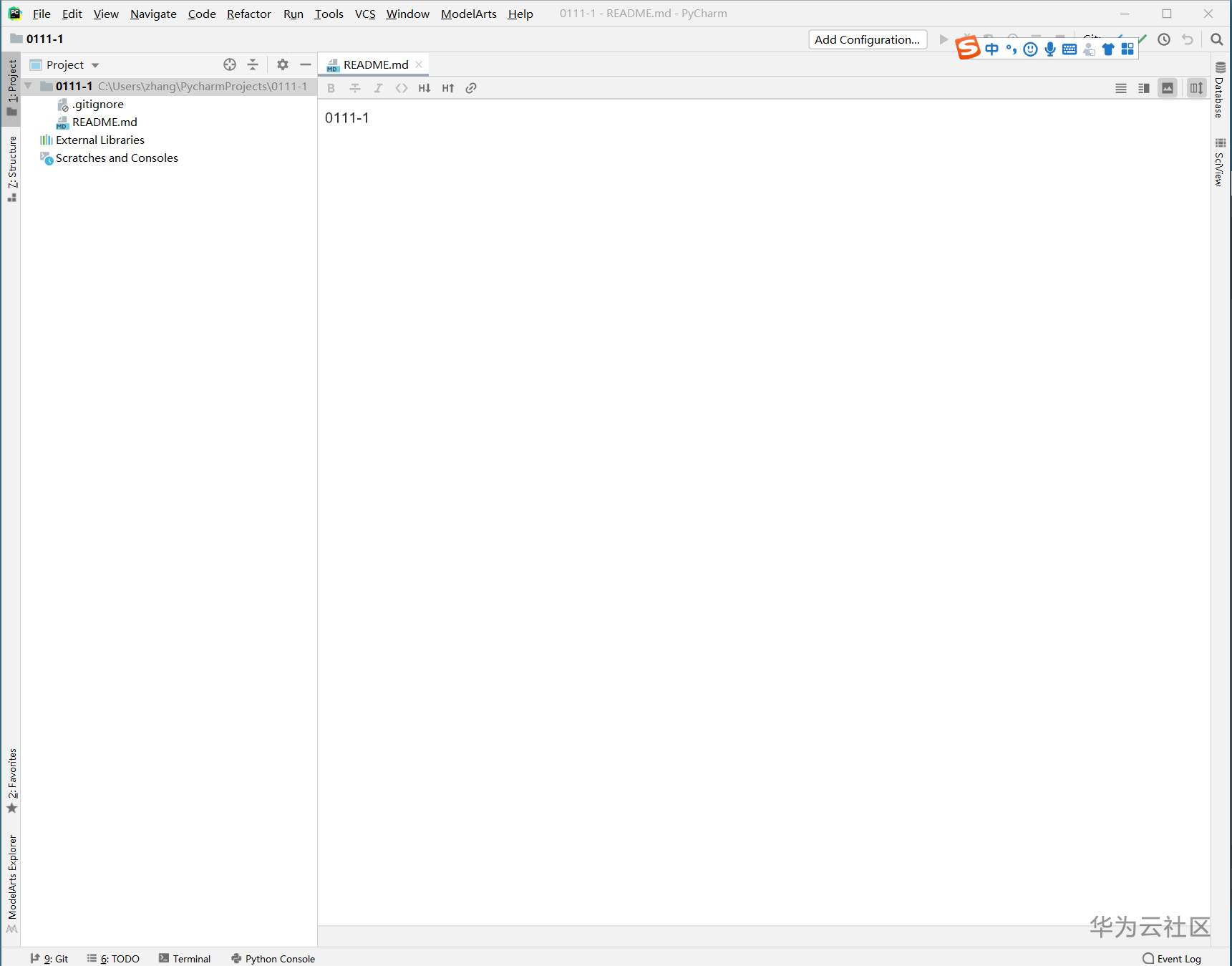Open the Sogou soft keyboard
Viewport: 1232px width, 966px height.
(1069, 49)
